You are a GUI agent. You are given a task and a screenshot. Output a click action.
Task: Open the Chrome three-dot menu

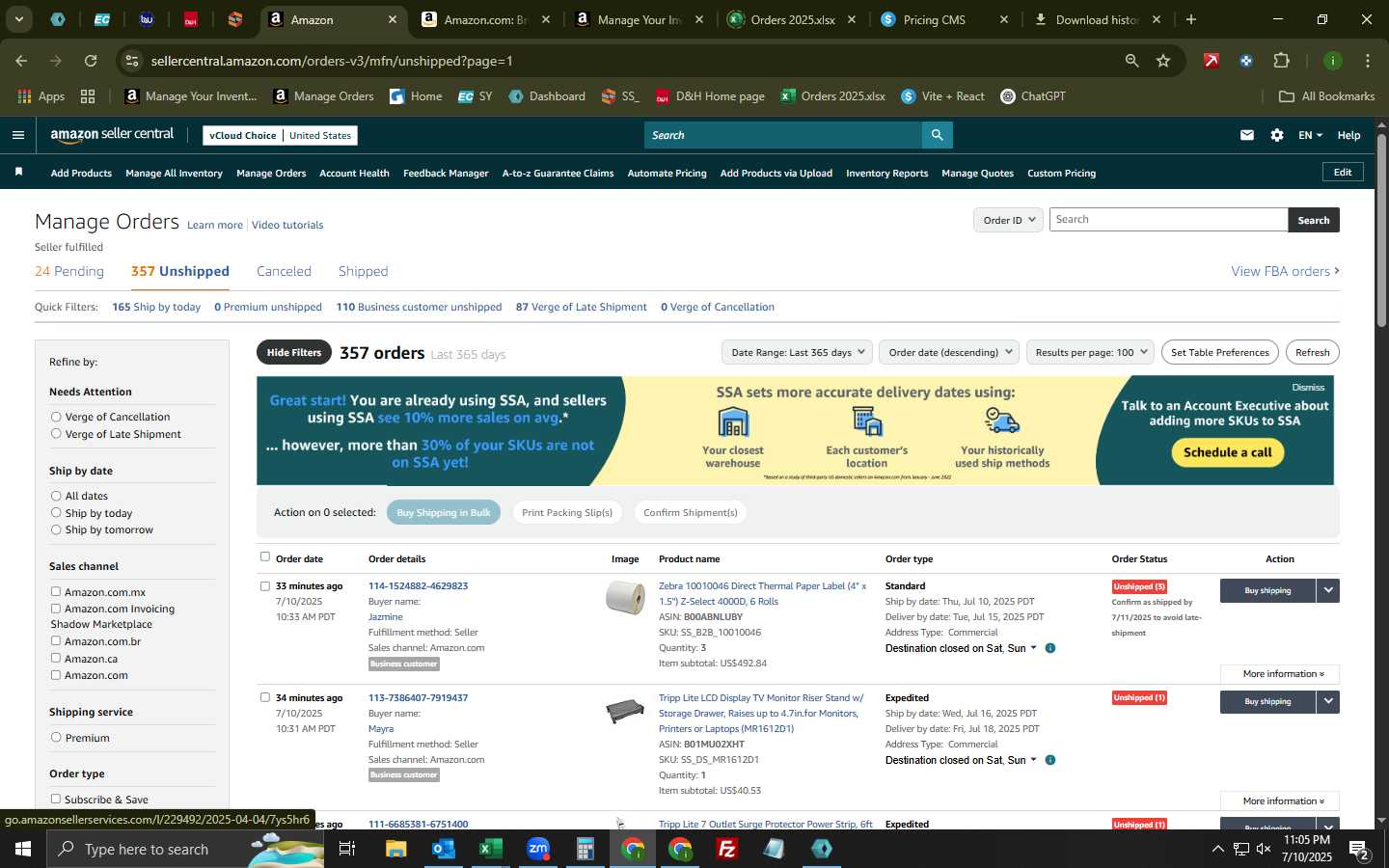pos(1368,61)
